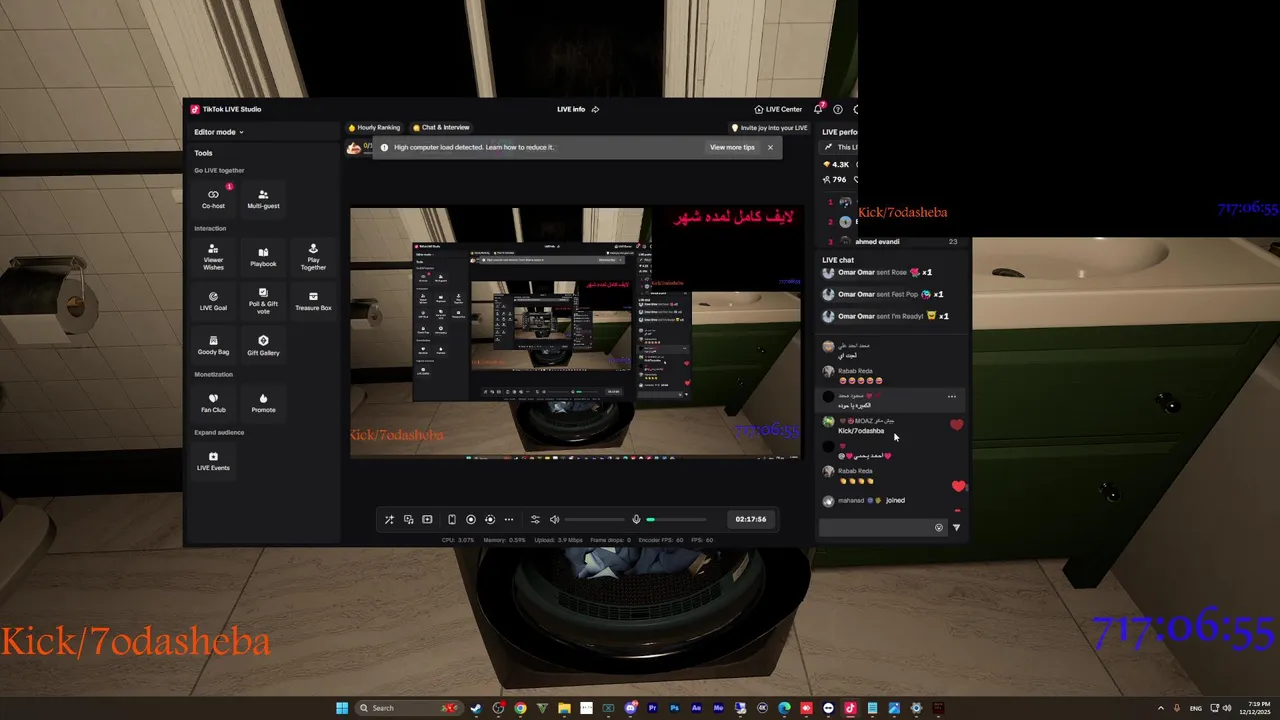The height and width of the screenshot is (720, 1280).
Task: Open Microsoft Edge from the taskbar
Action: coord(784,708)
